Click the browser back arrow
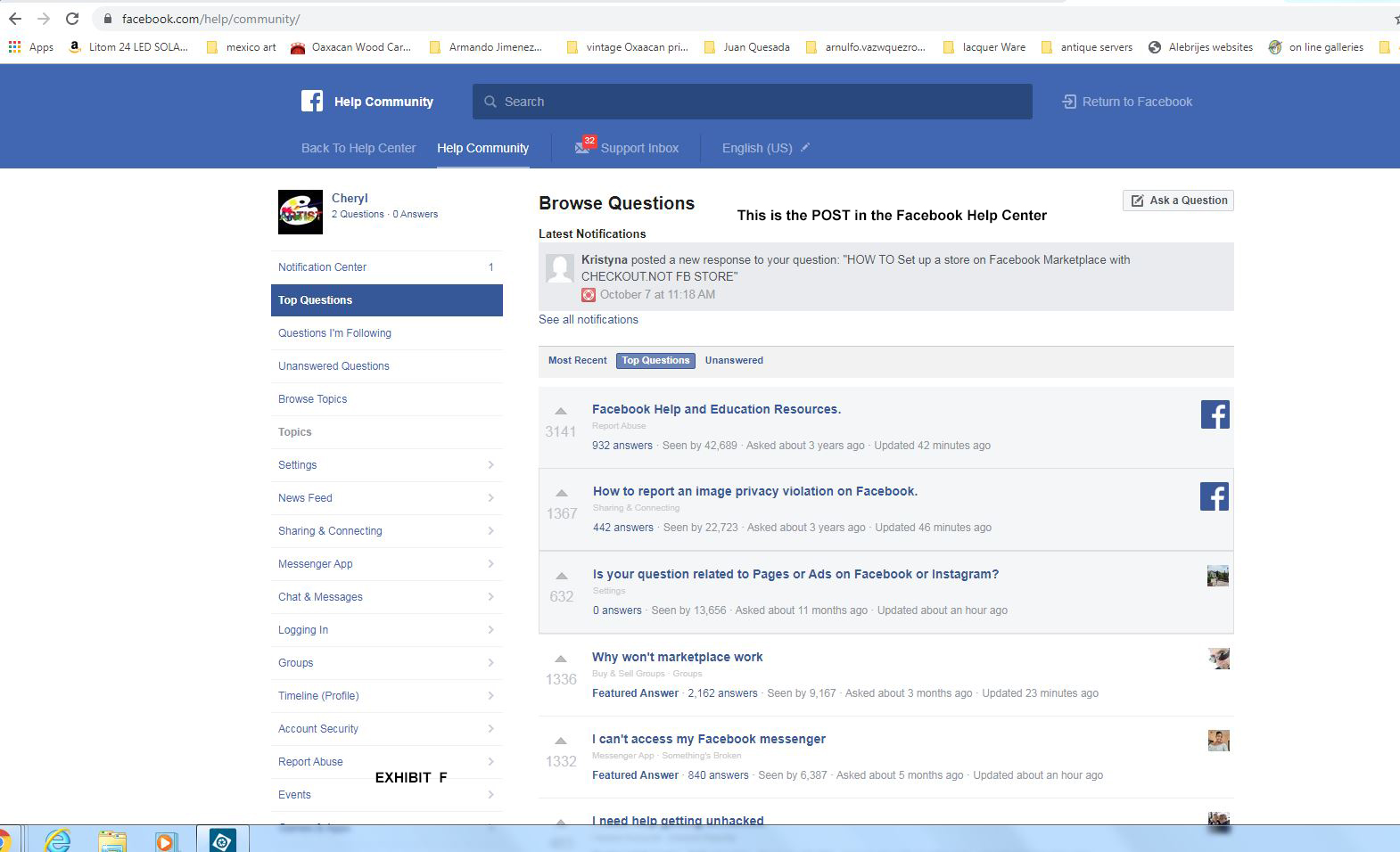Screen dimensions: 1400x852 (15, 19)
